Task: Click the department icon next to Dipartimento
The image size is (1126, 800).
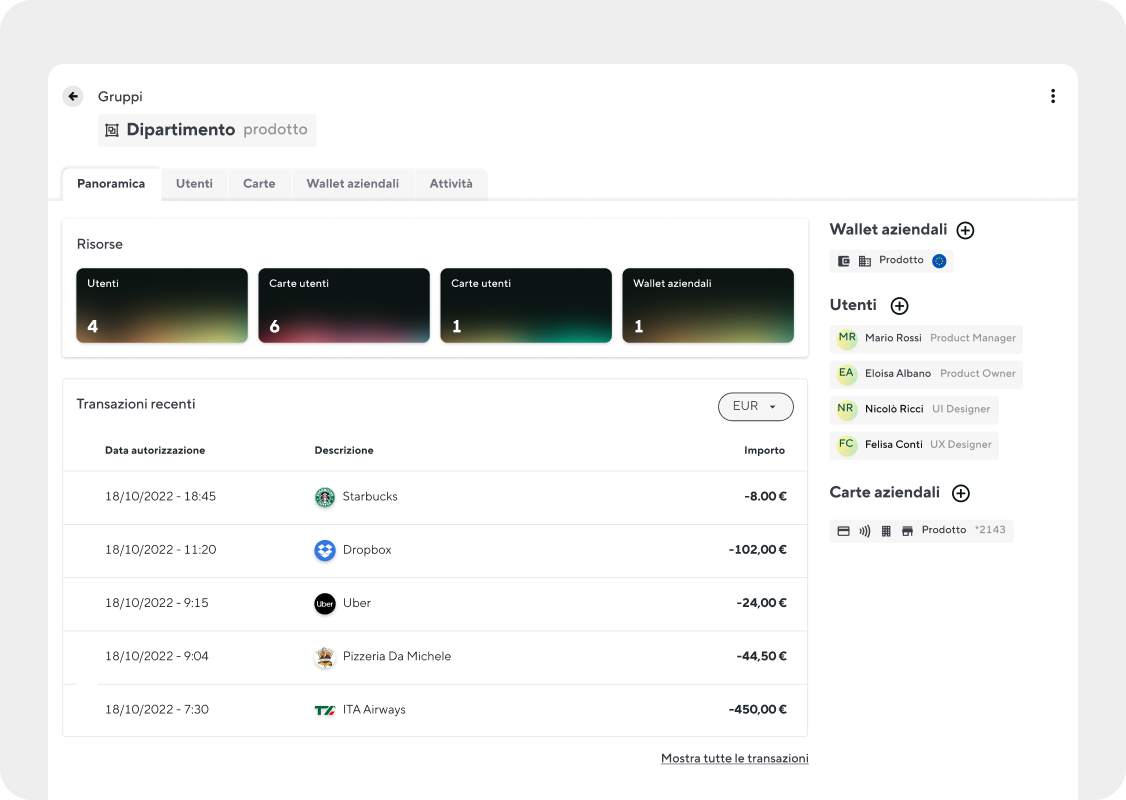Action: point(112,130)
